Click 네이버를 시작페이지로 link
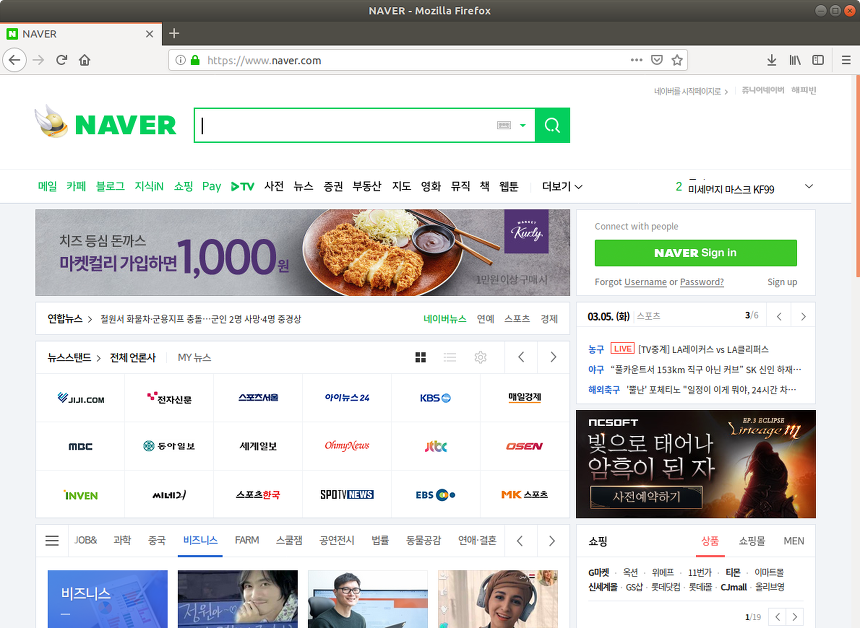 tap(691, 91)
